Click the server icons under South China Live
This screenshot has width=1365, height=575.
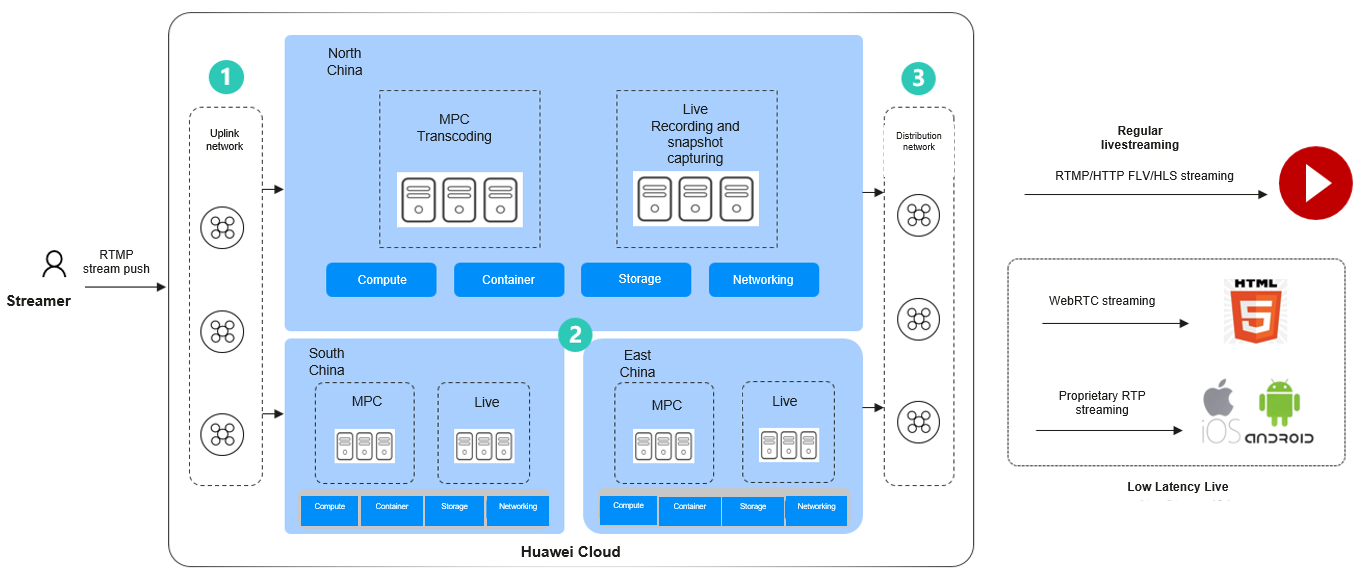(x=484, y=445)
